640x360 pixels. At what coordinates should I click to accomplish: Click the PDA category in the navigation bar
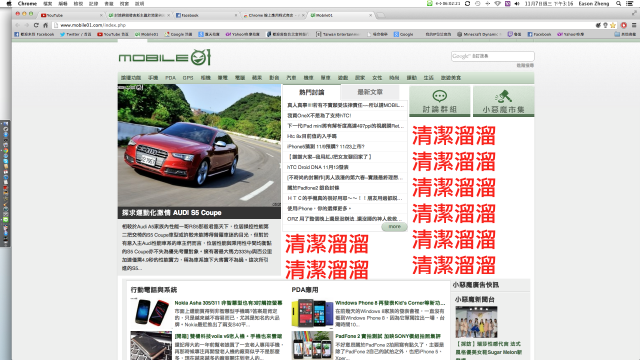pyautogui.click(x=170, y=78)
